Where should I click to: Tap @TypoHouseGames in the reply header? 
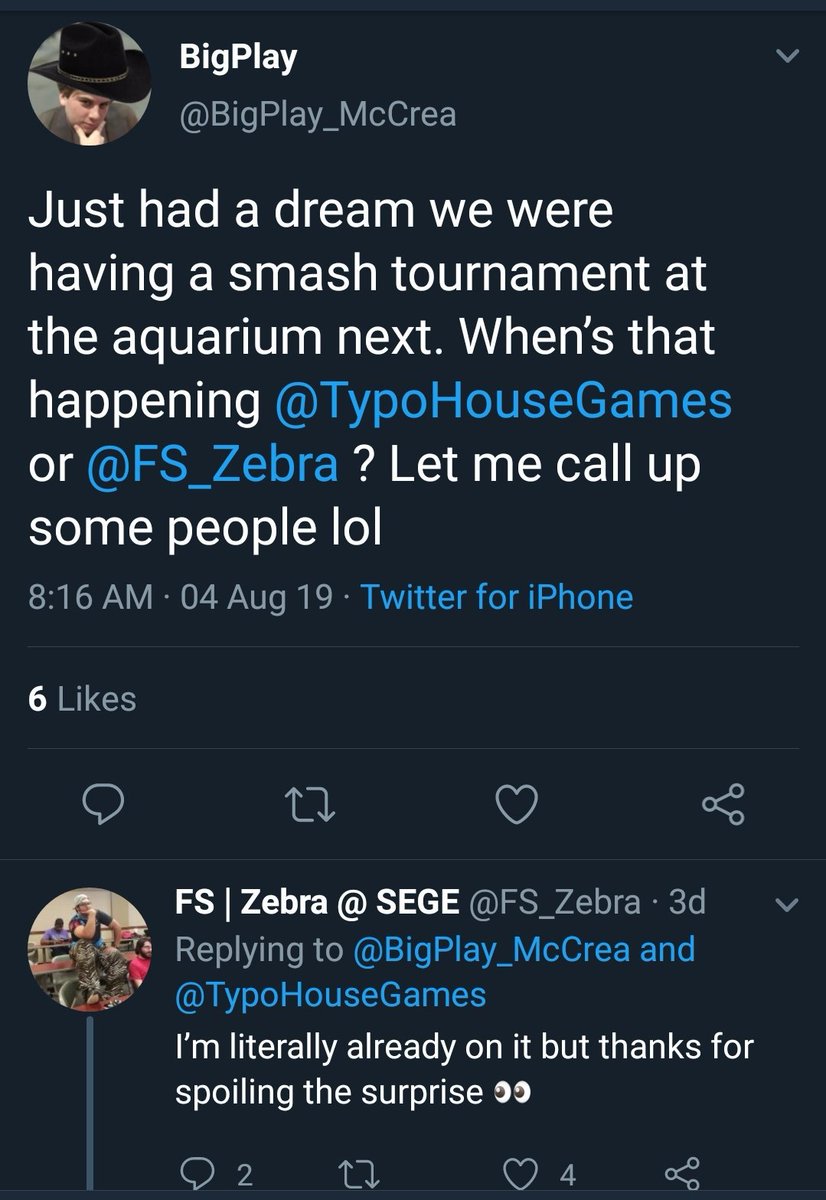coord(331,994)
